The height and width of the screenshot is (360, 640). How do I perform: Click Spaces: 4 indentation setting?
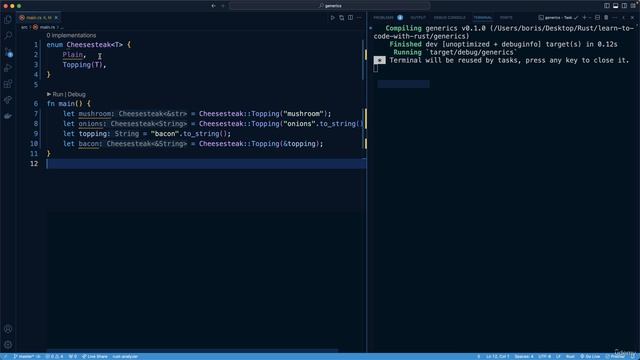(524, 356)
